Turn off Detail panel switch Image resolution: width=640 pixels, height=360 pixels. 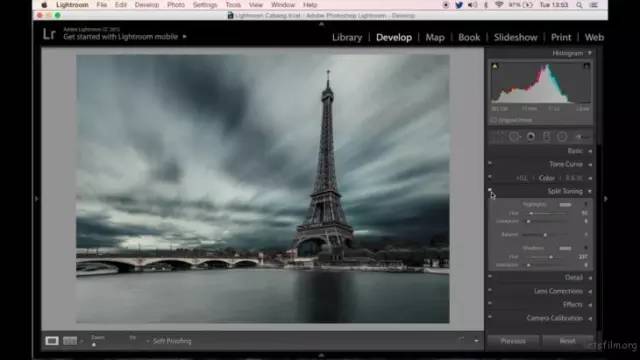pyautogui.click(x=490, y=276)
